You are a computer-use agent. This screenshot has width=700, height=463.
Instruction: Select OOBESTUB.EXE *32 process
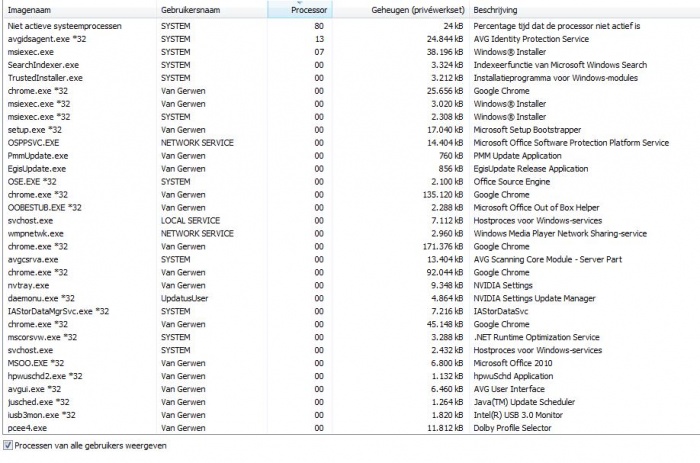(x=352, y=207)
